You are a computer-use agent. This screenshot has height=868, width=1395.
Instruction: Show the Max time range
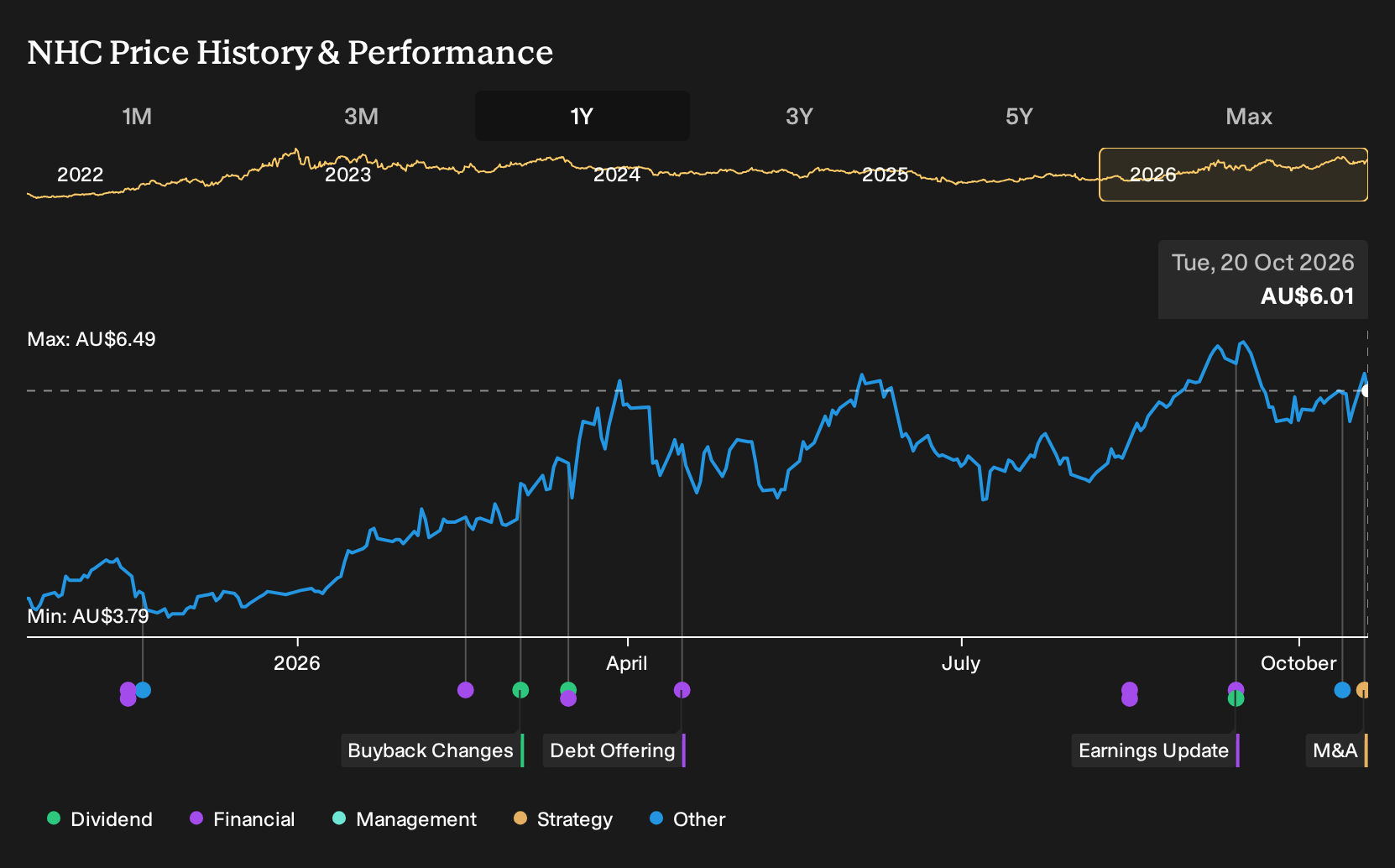[x=1249, y=116]
